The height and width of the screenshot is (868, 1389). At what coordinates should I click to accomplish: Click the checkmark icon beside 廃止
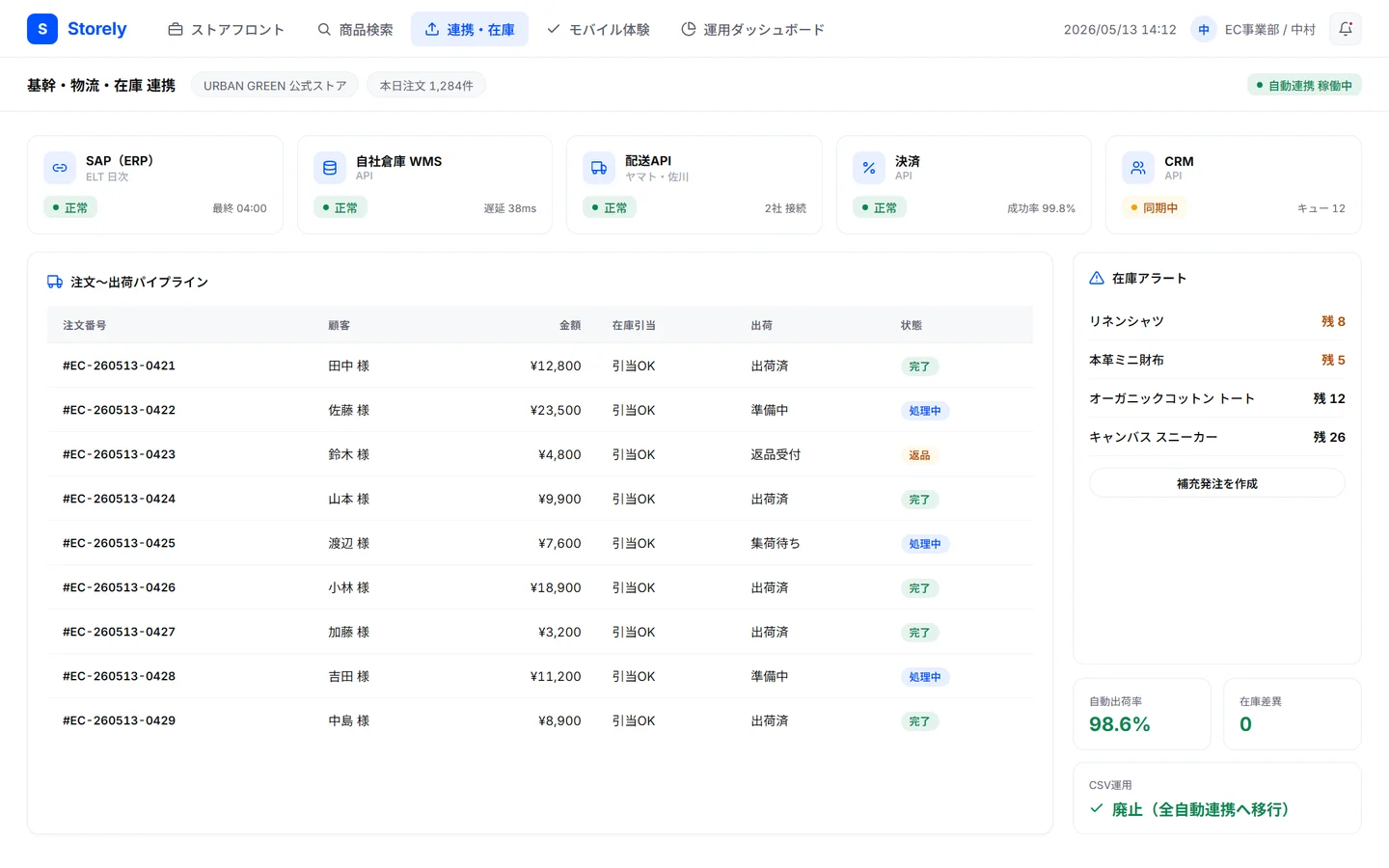click(x=1097, y=808)
